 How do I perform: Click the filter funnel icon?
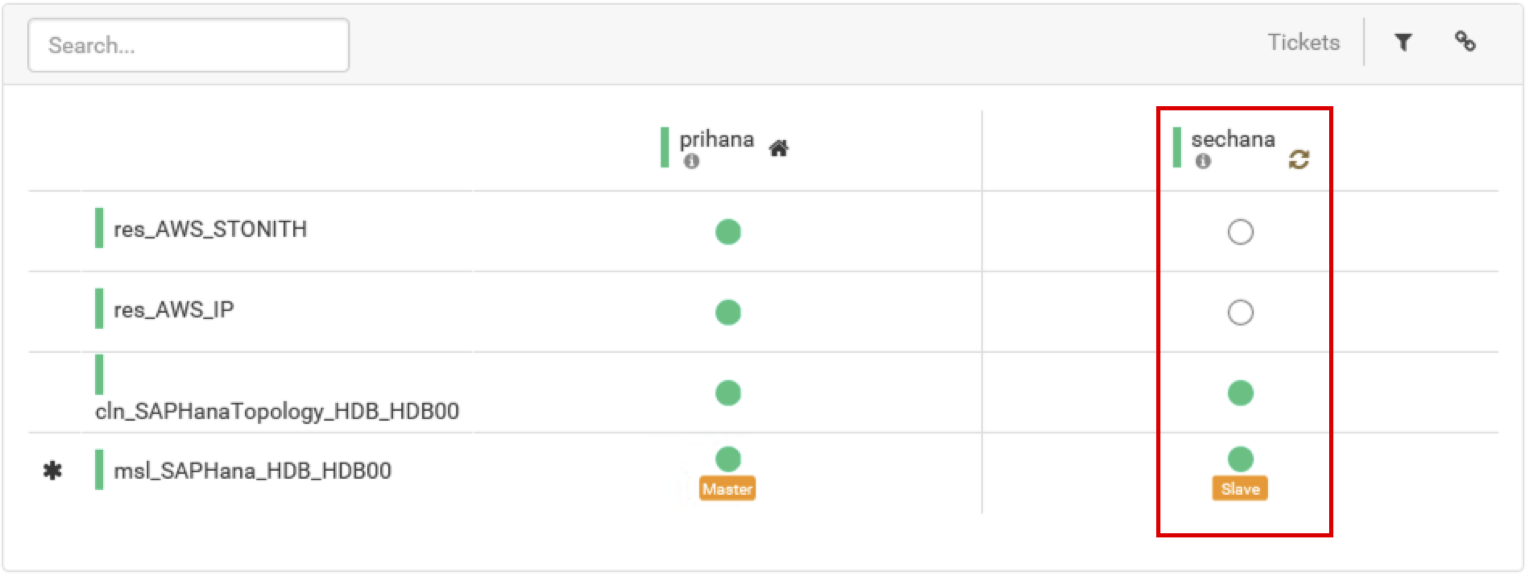[1403, 42]
